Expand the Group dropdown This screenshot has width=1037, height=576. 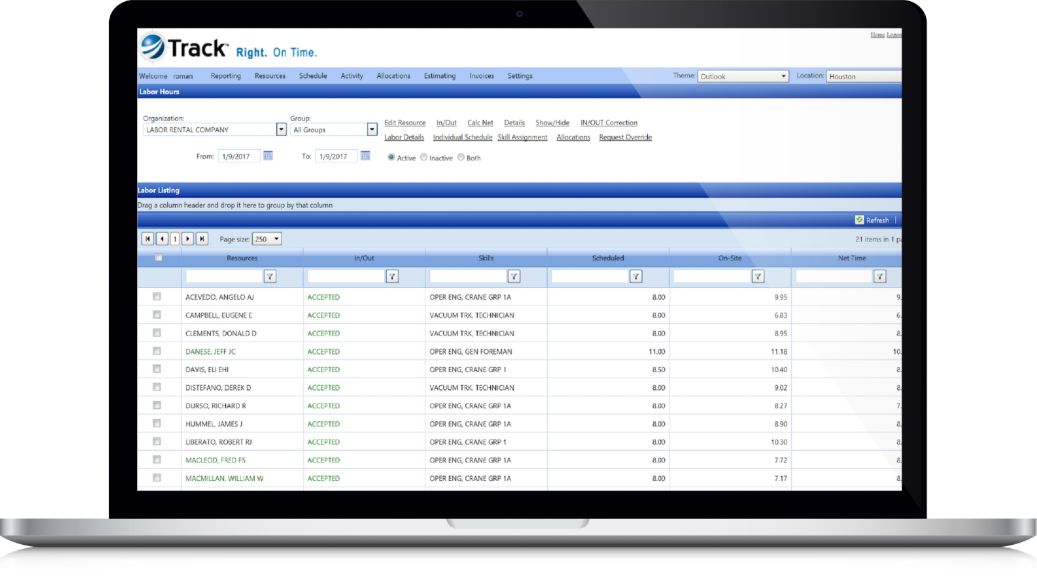[x=372, y=130]
